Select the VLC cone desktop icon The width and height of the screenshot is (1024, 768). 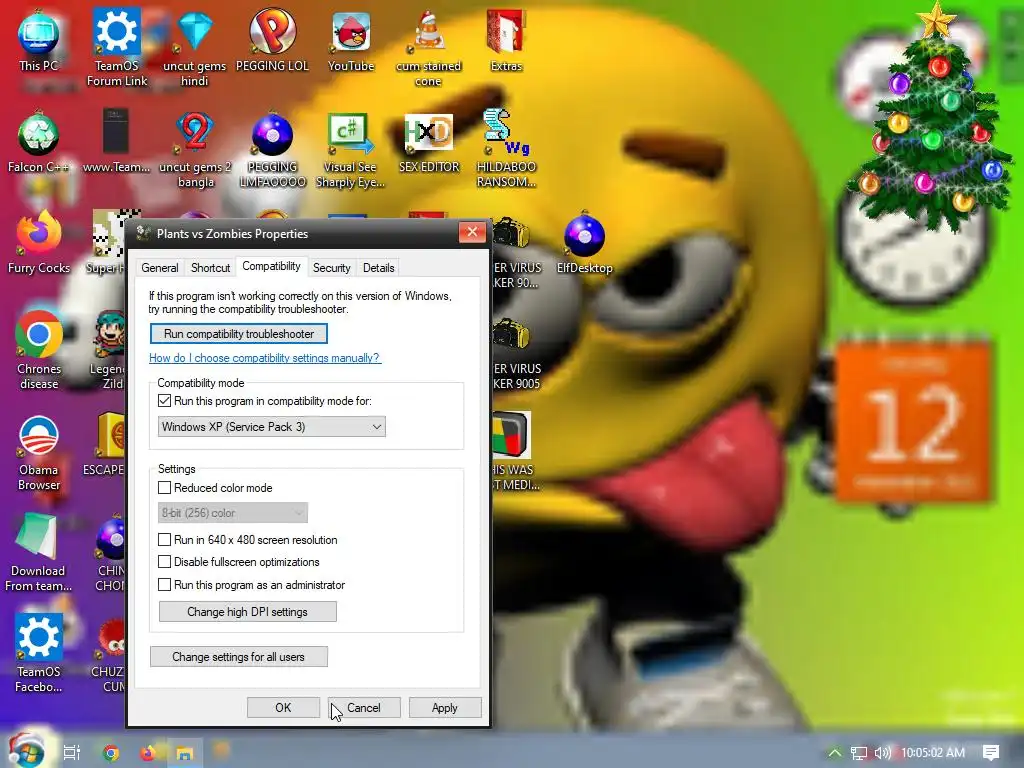click(x=428, y=48)
